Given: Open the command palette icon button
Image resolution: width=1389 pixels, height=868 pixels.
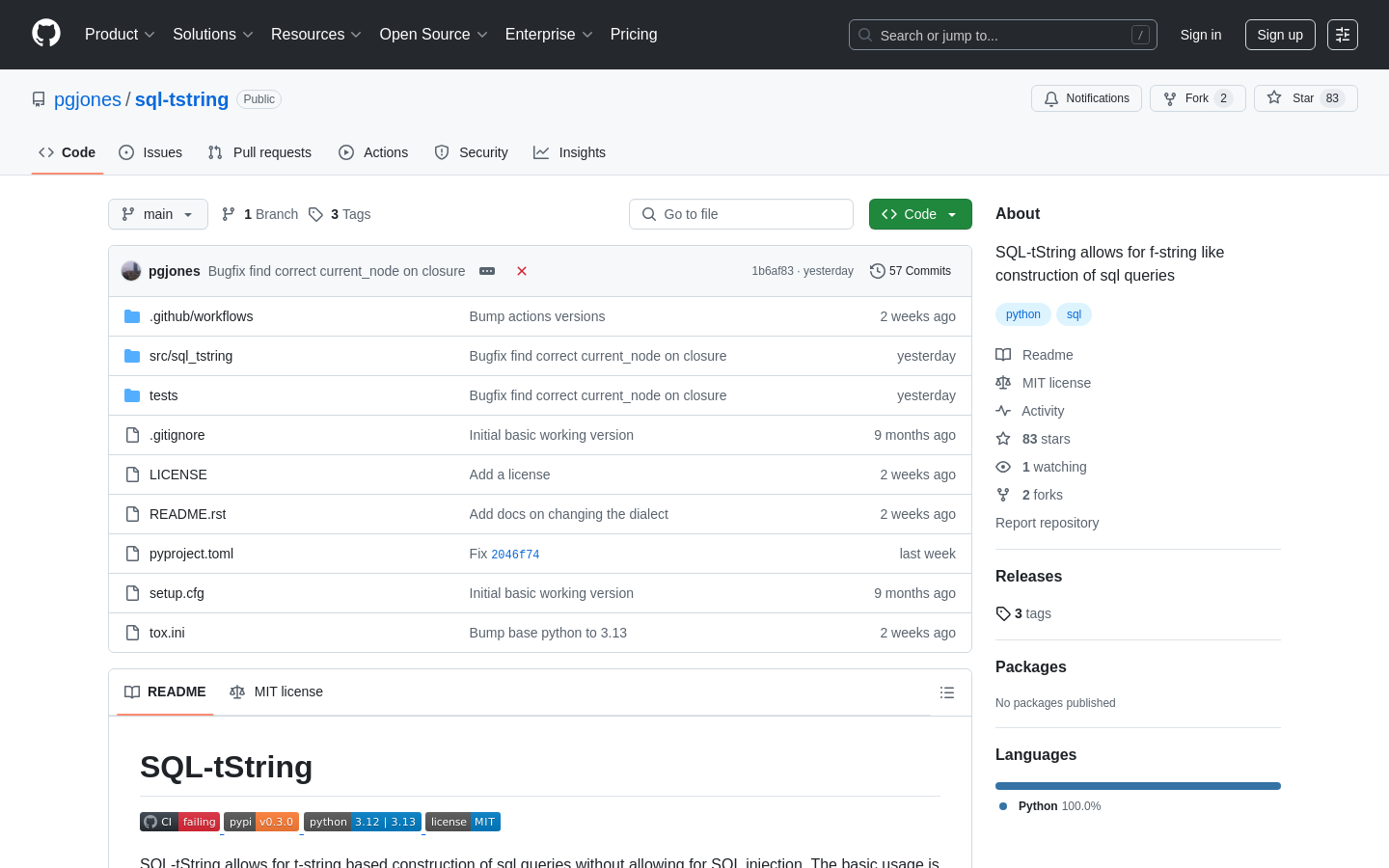Looking at the screenshot, I should 1343,35.
